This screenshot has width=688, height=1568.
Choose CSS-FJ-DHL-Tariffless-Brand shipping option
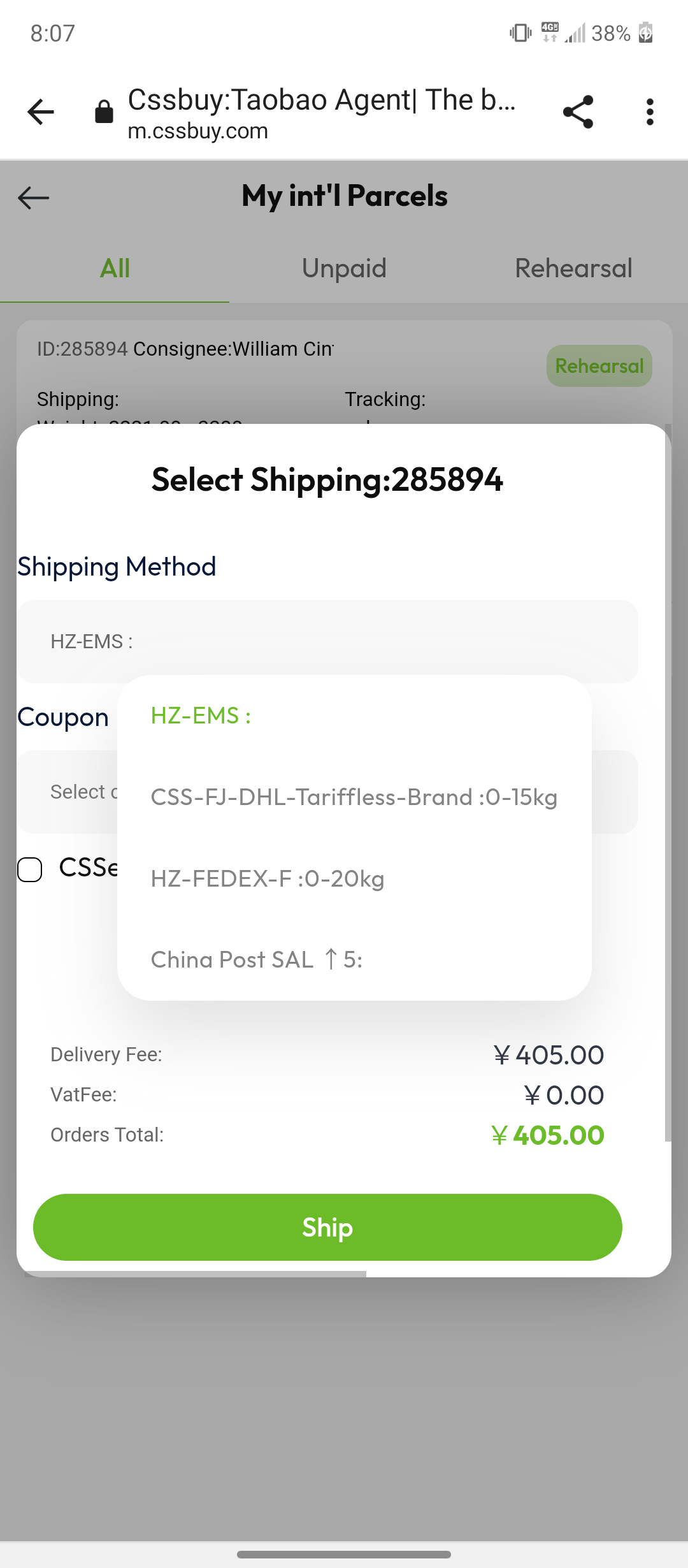coord(354,797)
